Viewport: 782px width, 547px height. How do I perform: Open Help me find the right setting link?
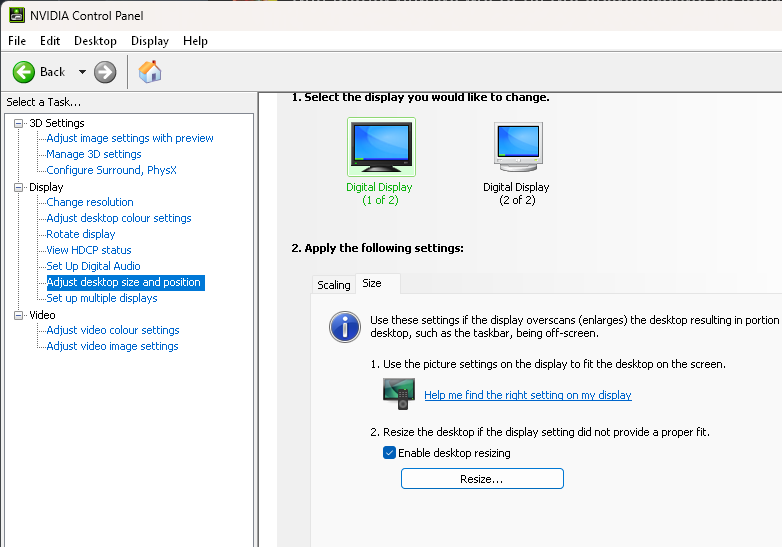528,395
